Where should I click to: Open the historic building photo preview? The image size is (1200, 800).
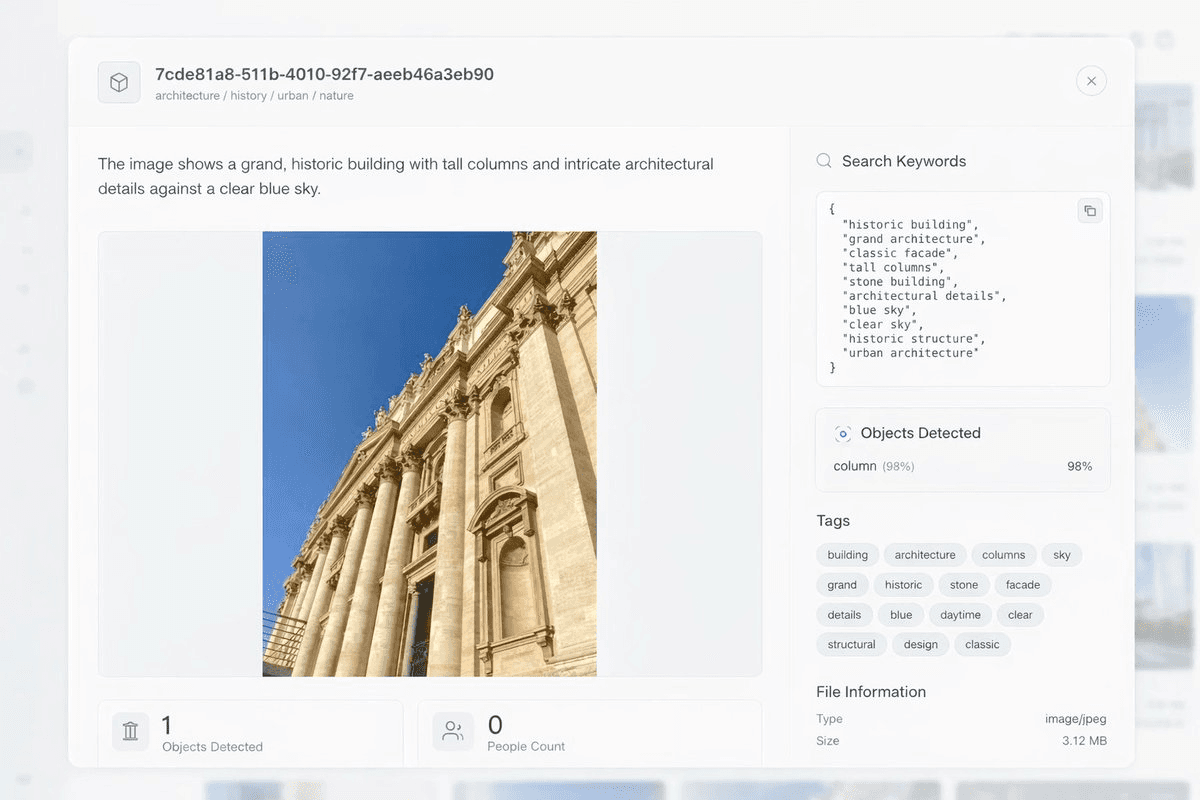430,454
